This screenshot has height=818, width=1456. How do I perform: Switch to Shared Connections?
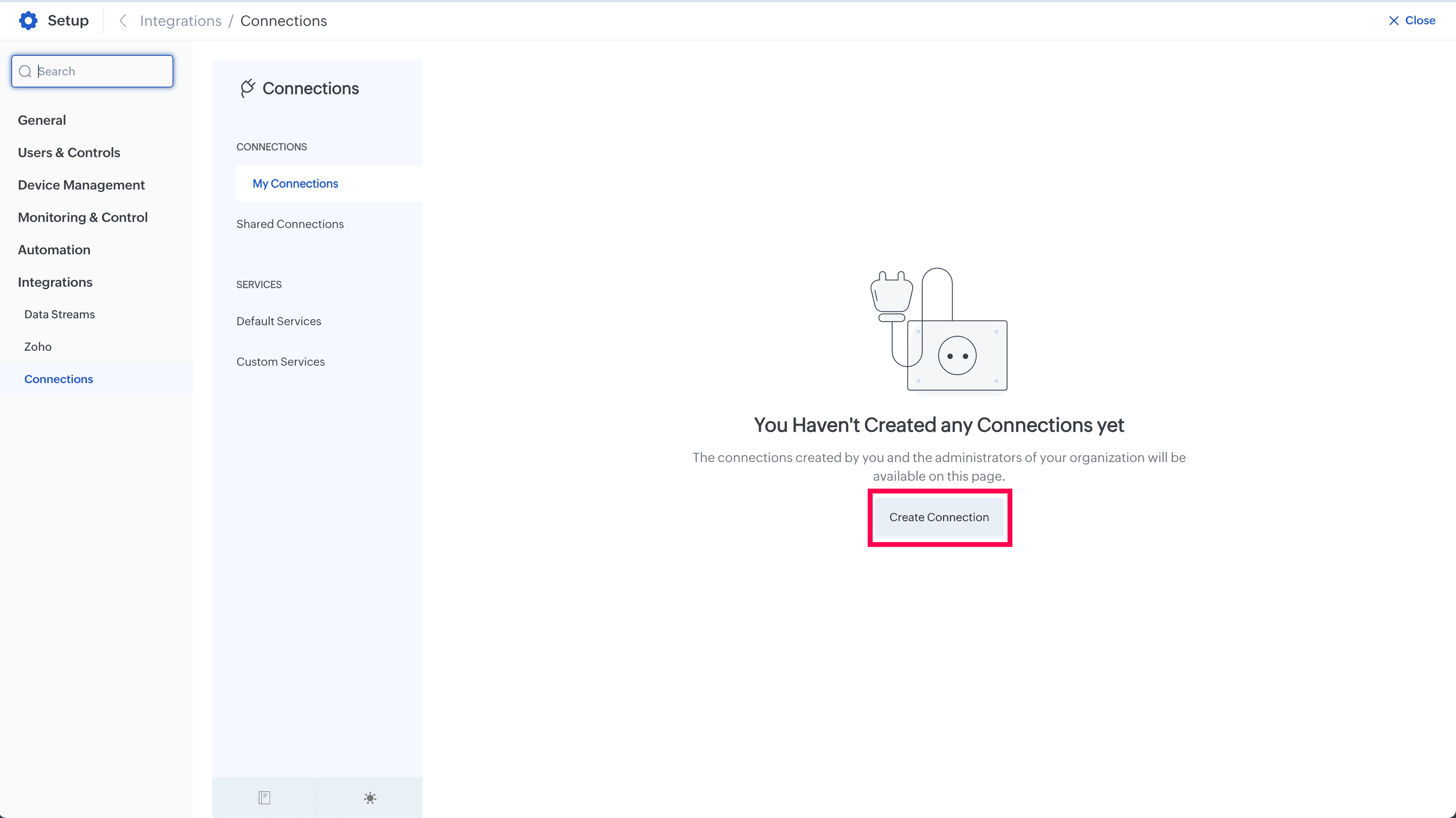point(290,224)
